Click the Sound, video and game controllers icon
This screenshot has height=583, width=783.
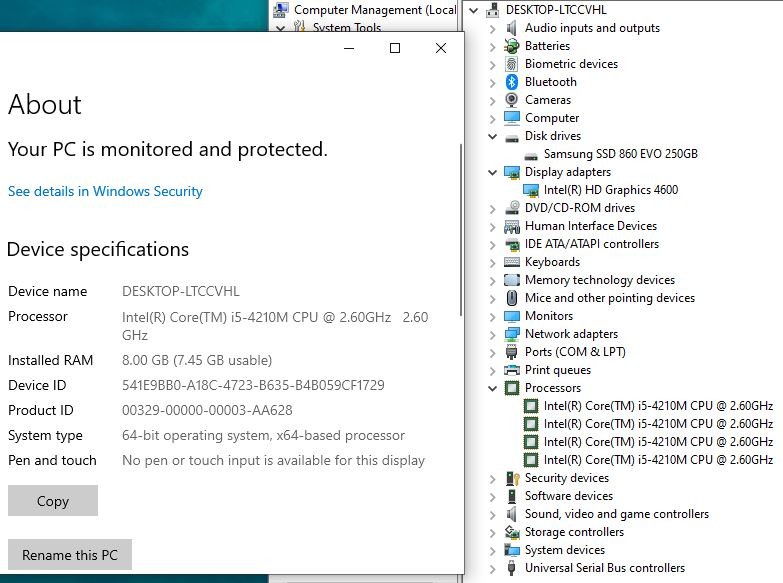pyautogui.click(x=511, y=514)
